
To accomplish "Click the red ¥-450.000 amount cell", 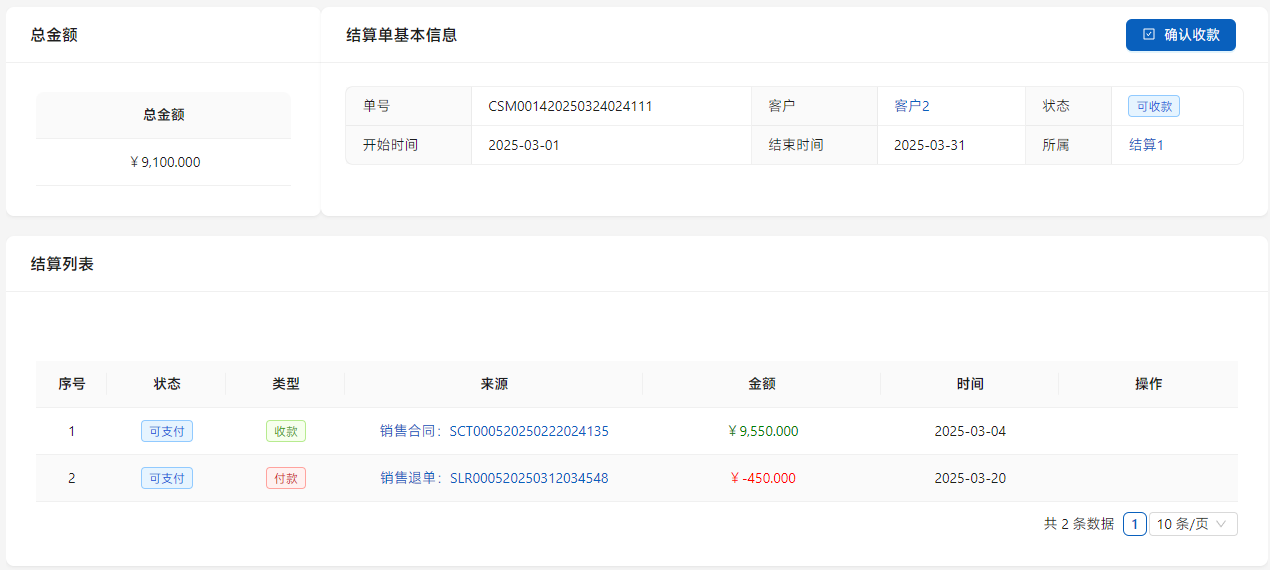I will click(763, 478).
